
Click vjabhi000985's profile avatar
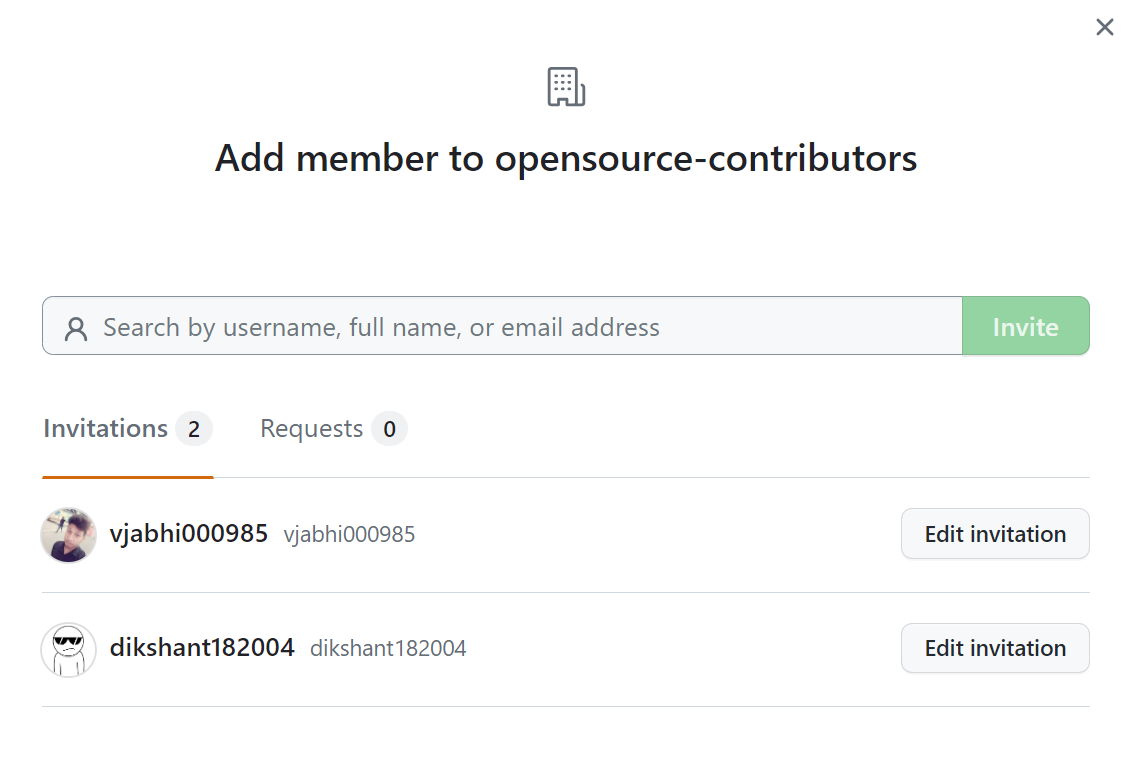point(68,535)
